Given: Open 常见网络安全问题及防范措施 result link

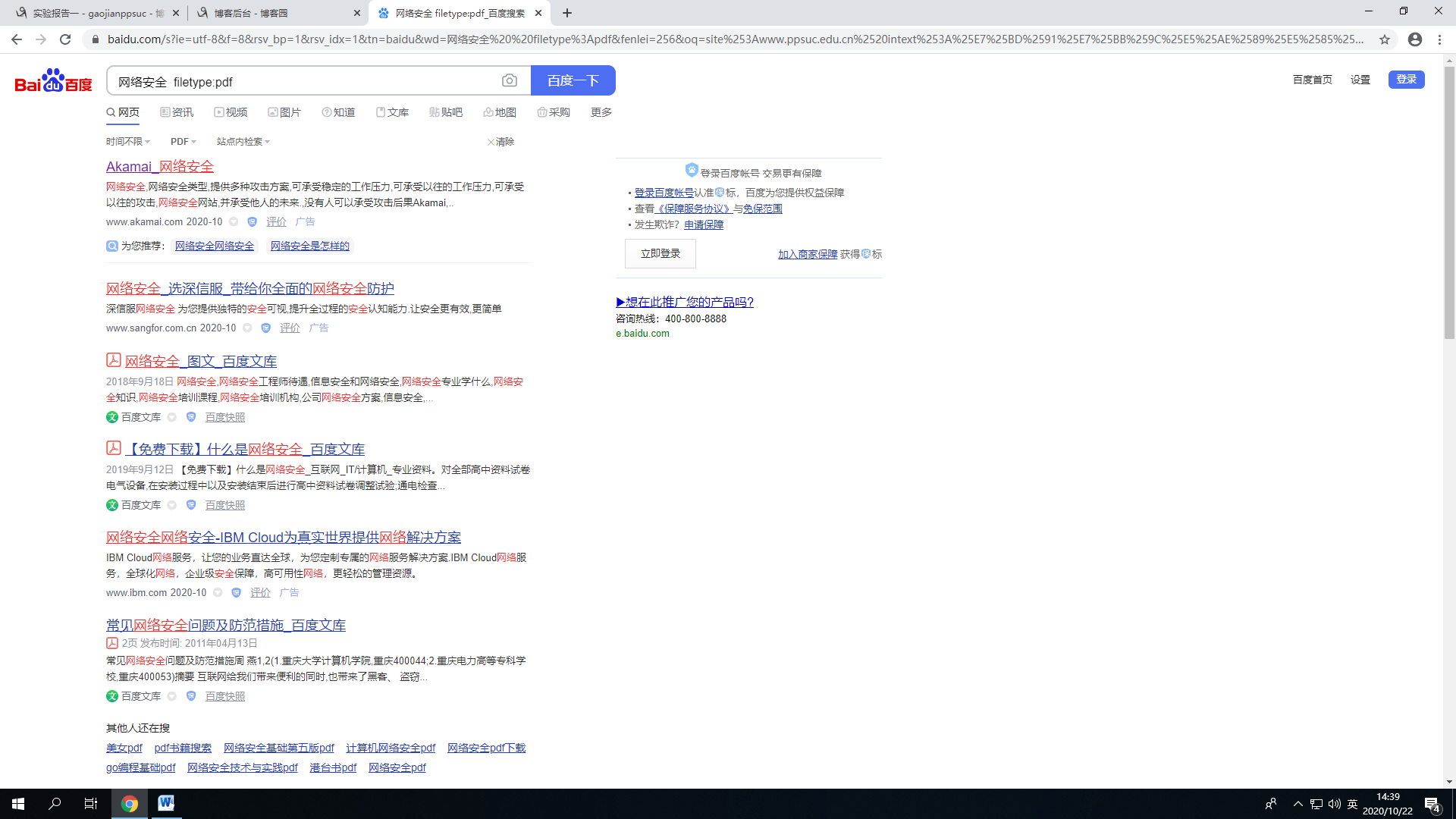Looking at the screenshot, I should click(x=225, y=625).
